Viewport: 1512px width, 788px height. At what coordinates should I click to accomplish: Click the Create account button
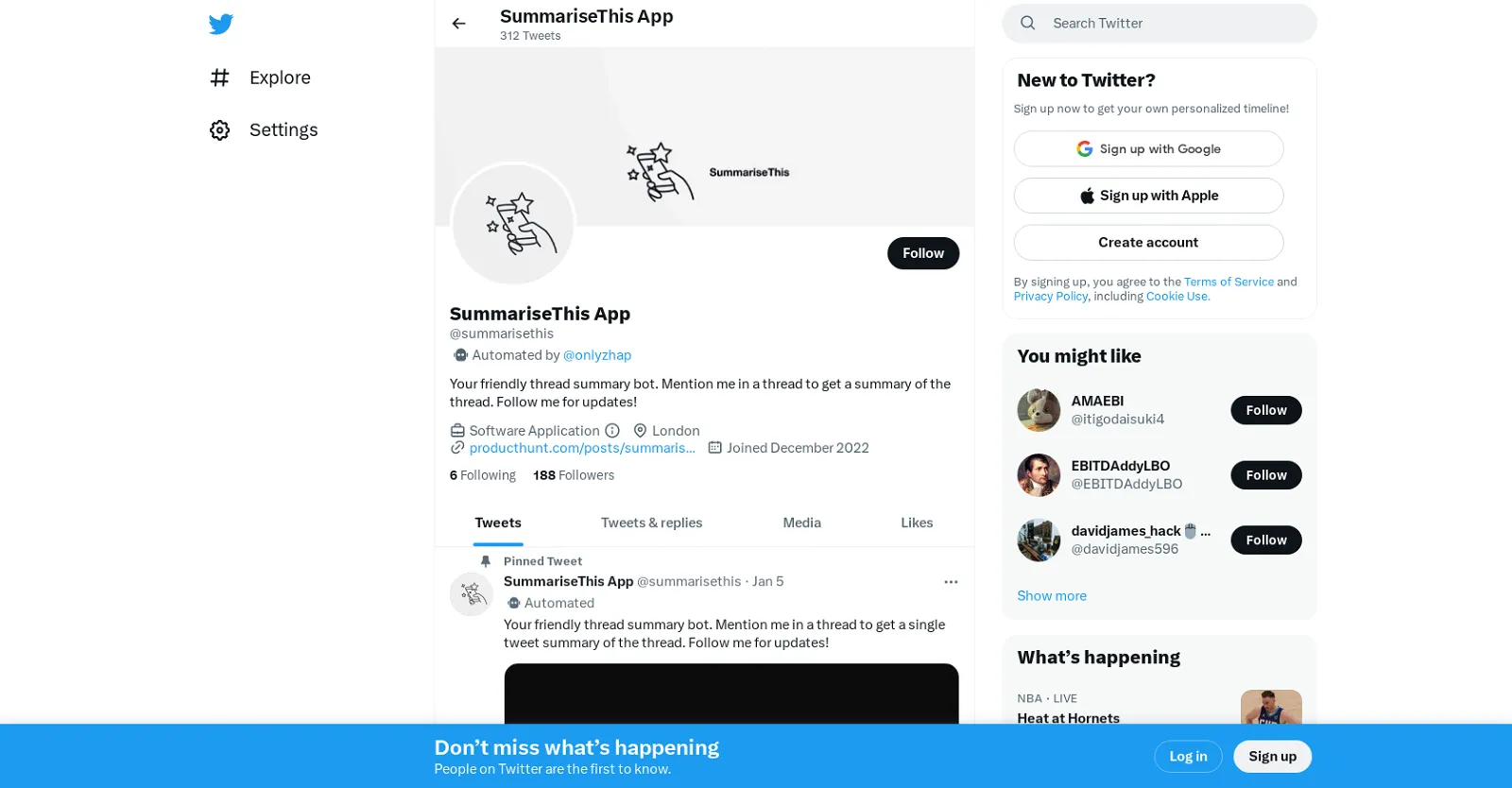click(1147, 242)
